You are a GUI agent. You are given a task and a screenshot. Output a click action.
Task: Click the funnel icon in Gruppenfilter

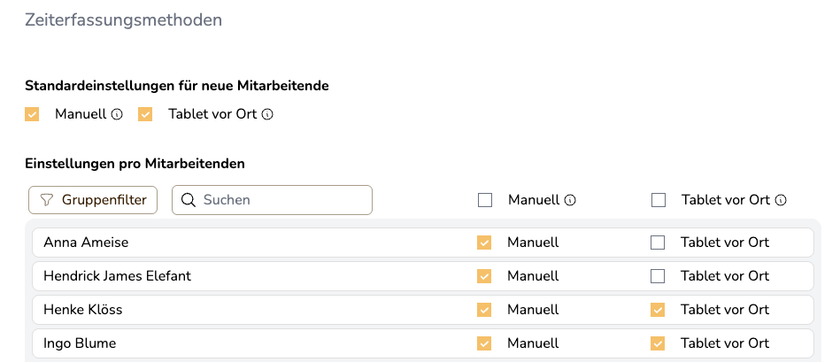click(x=47, y=200)
